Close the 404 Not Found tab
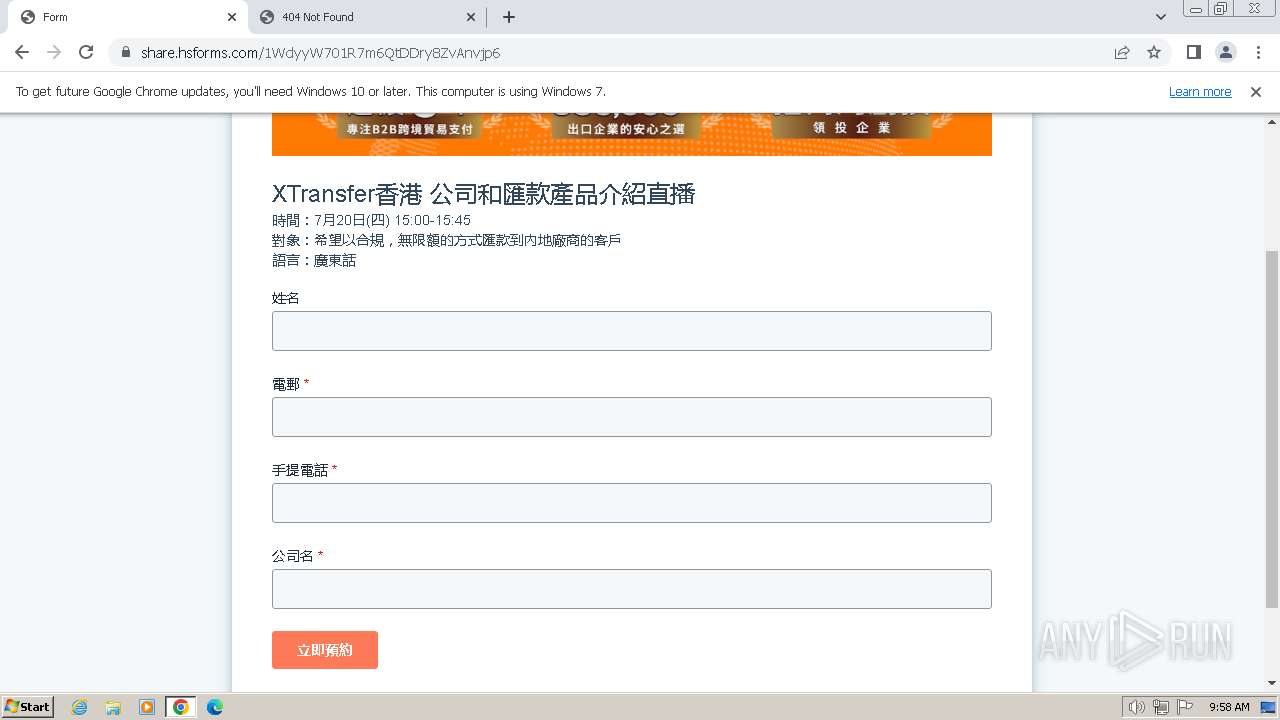Image resolution: width=1280 pixels, height=720 pixels. click(x=472, y=17)
